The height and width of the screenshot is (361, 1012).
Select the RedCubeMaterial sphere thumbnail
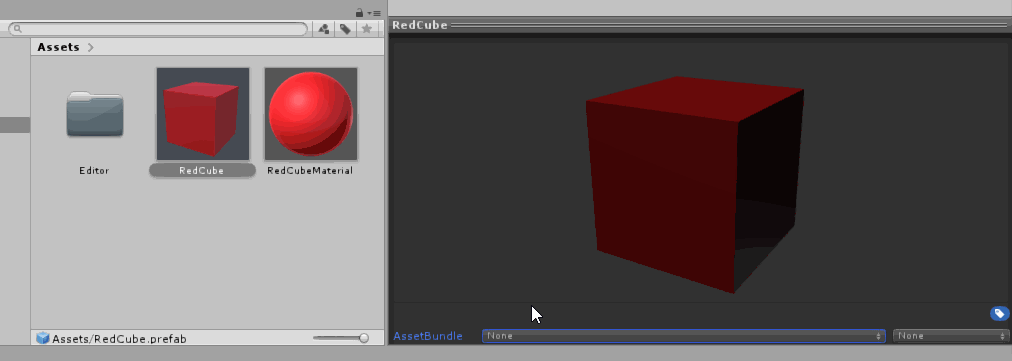coord(310,114)
